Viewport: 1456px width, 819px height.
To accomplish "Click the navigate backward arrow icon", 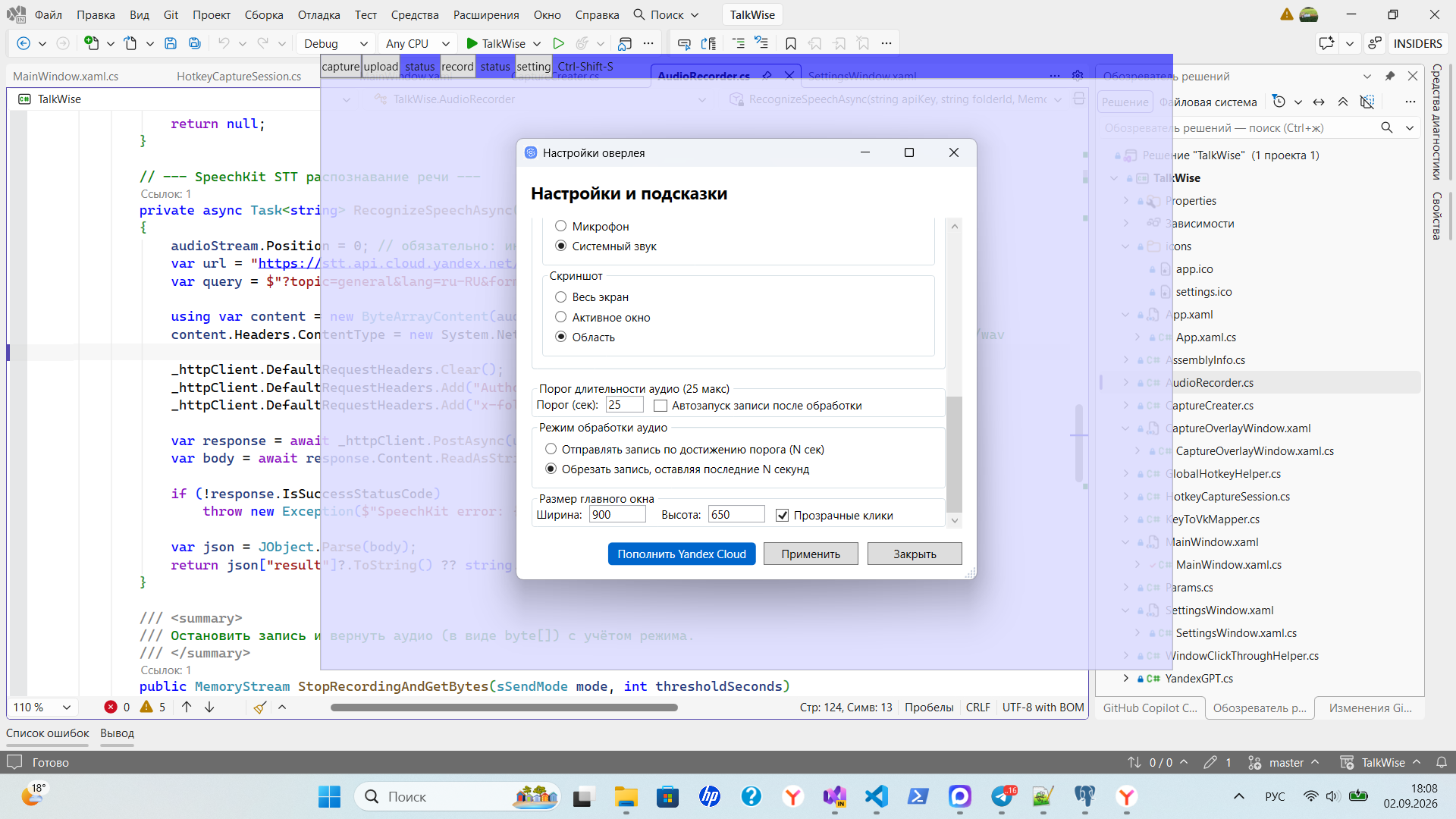I will pos(24,43).
